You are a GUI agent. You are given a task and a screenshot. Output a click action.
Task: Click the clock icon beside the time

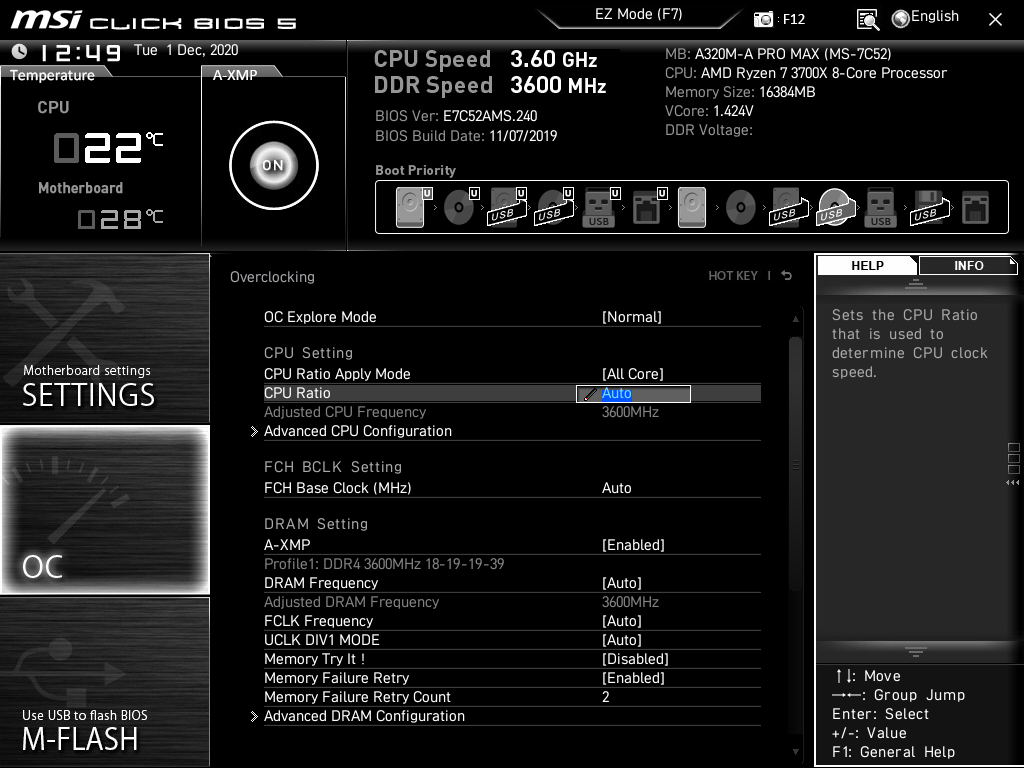pos(20,50)
